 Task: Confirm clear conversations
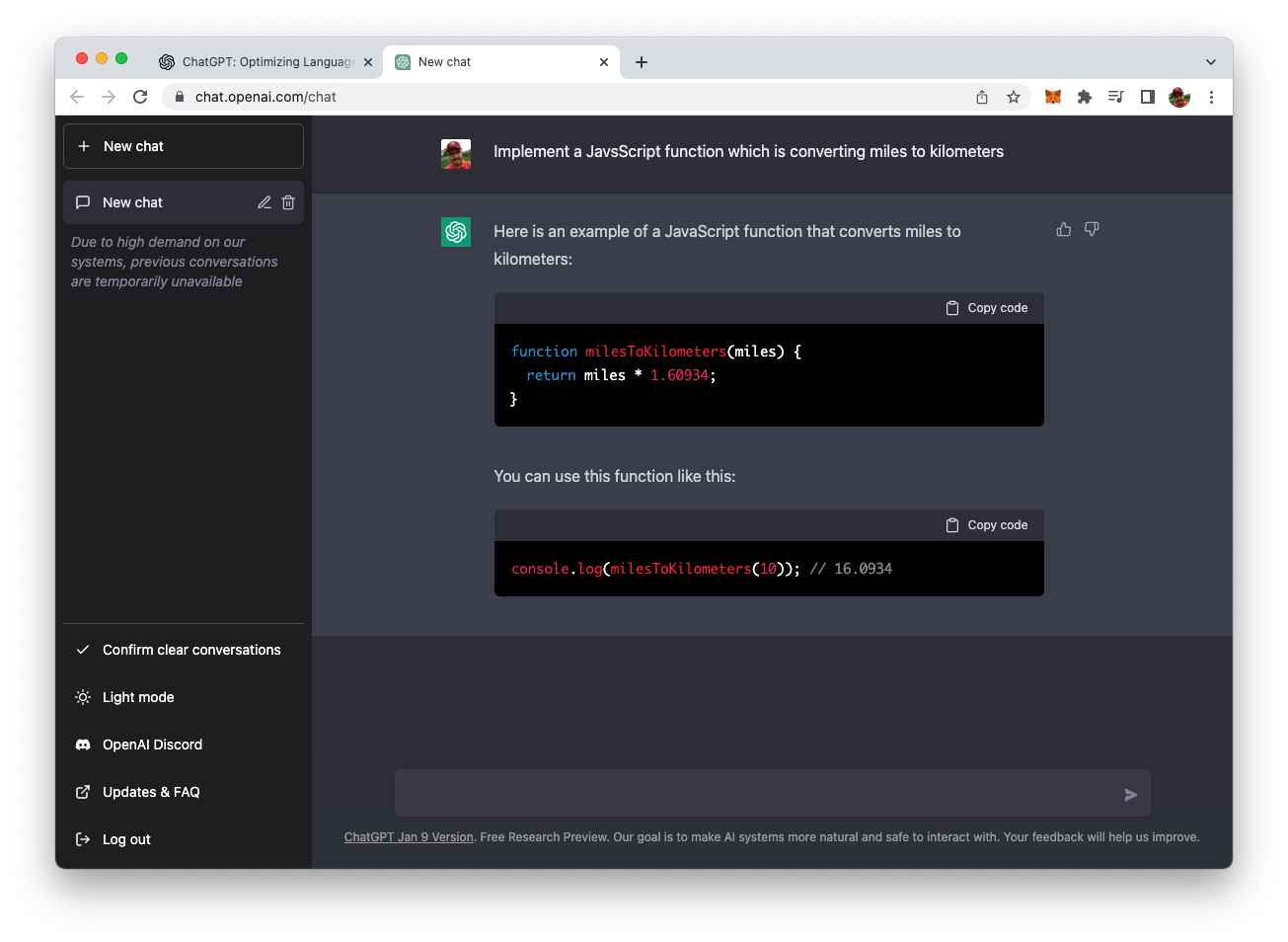184,650
